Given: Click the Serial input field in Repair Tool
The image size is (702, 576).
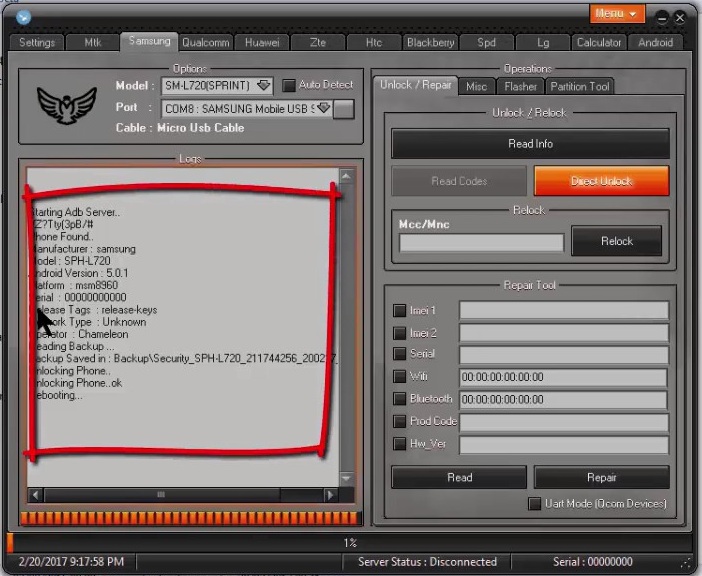Looking at the screenshot, I should click(x=564, y=354).
